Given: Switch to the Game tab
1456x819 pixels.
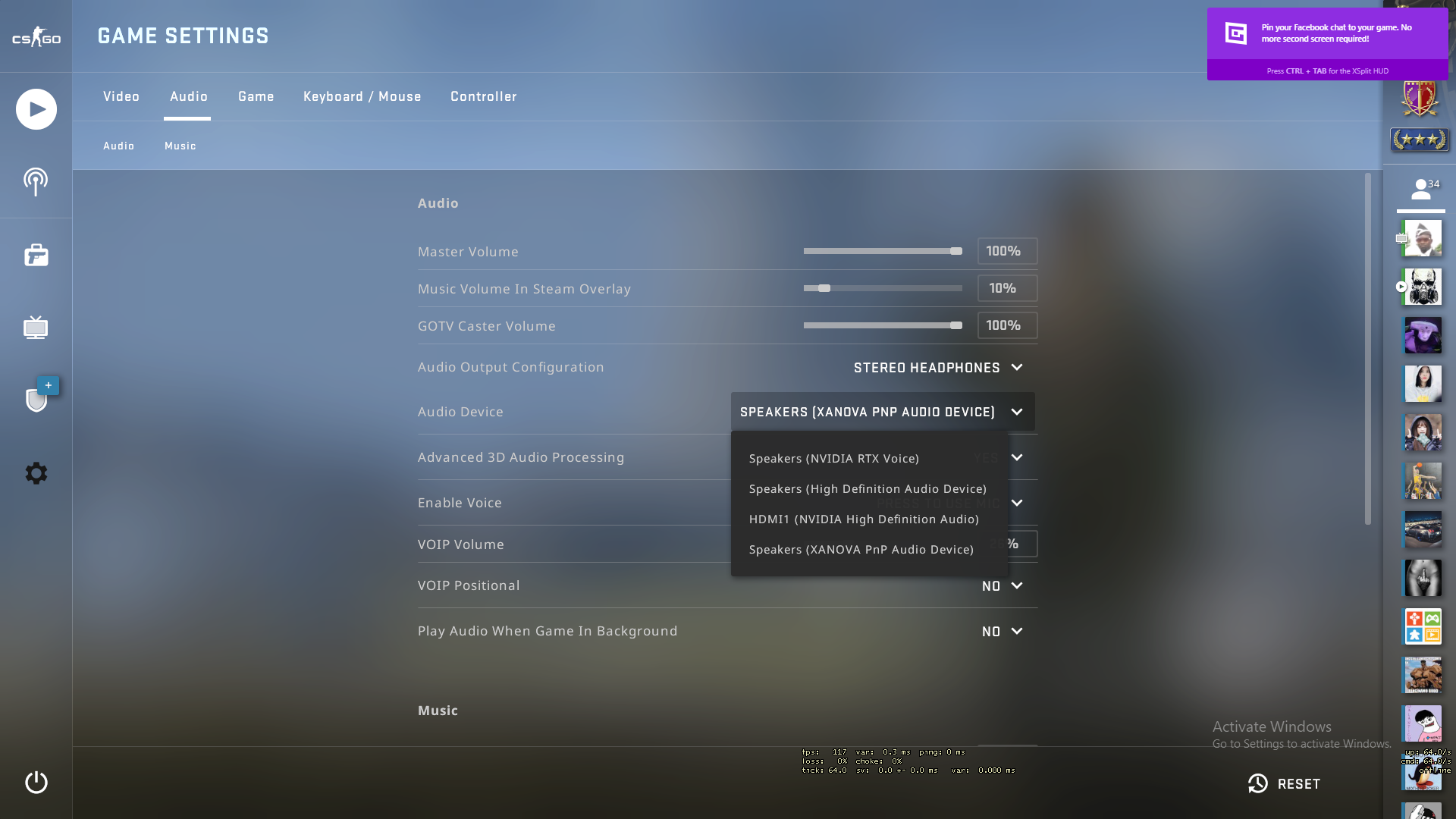Looking at the screenshot, I should [x=256, y=96].
